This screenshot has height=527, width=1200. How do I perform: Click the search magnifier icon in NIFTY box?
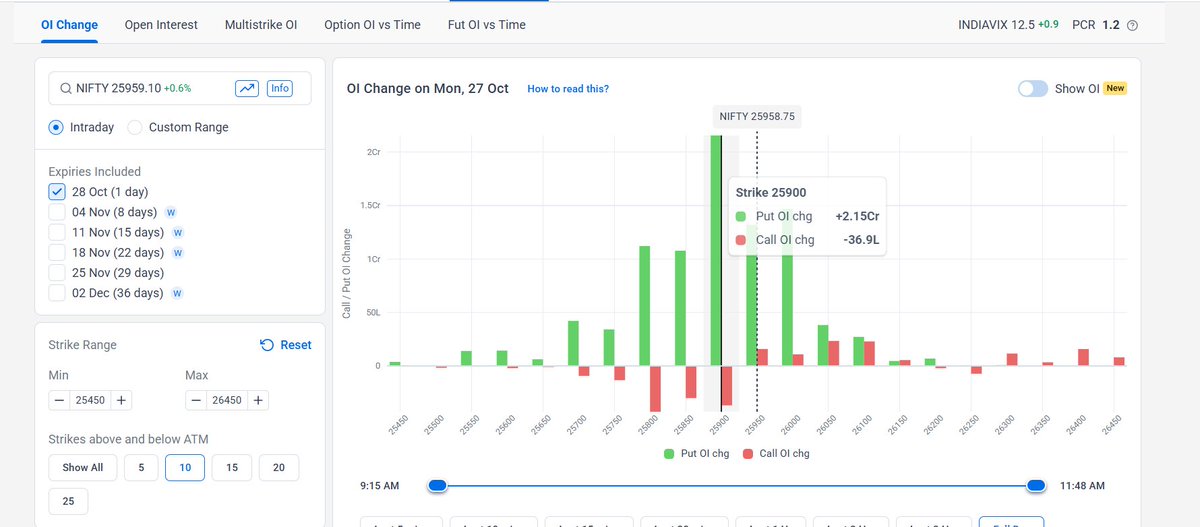coord(66,88)
